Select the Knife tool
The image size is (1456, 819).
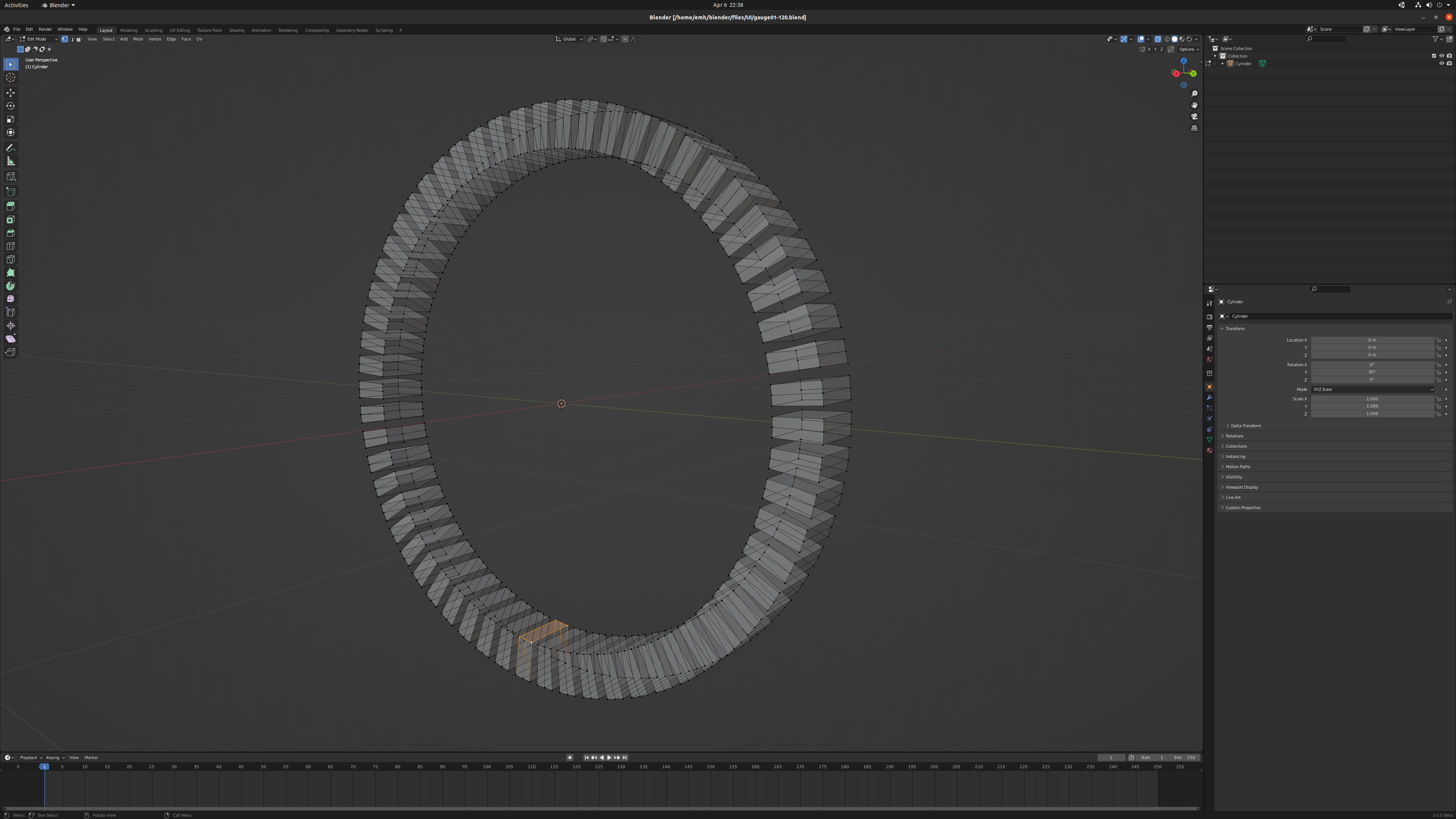(11, 259)
